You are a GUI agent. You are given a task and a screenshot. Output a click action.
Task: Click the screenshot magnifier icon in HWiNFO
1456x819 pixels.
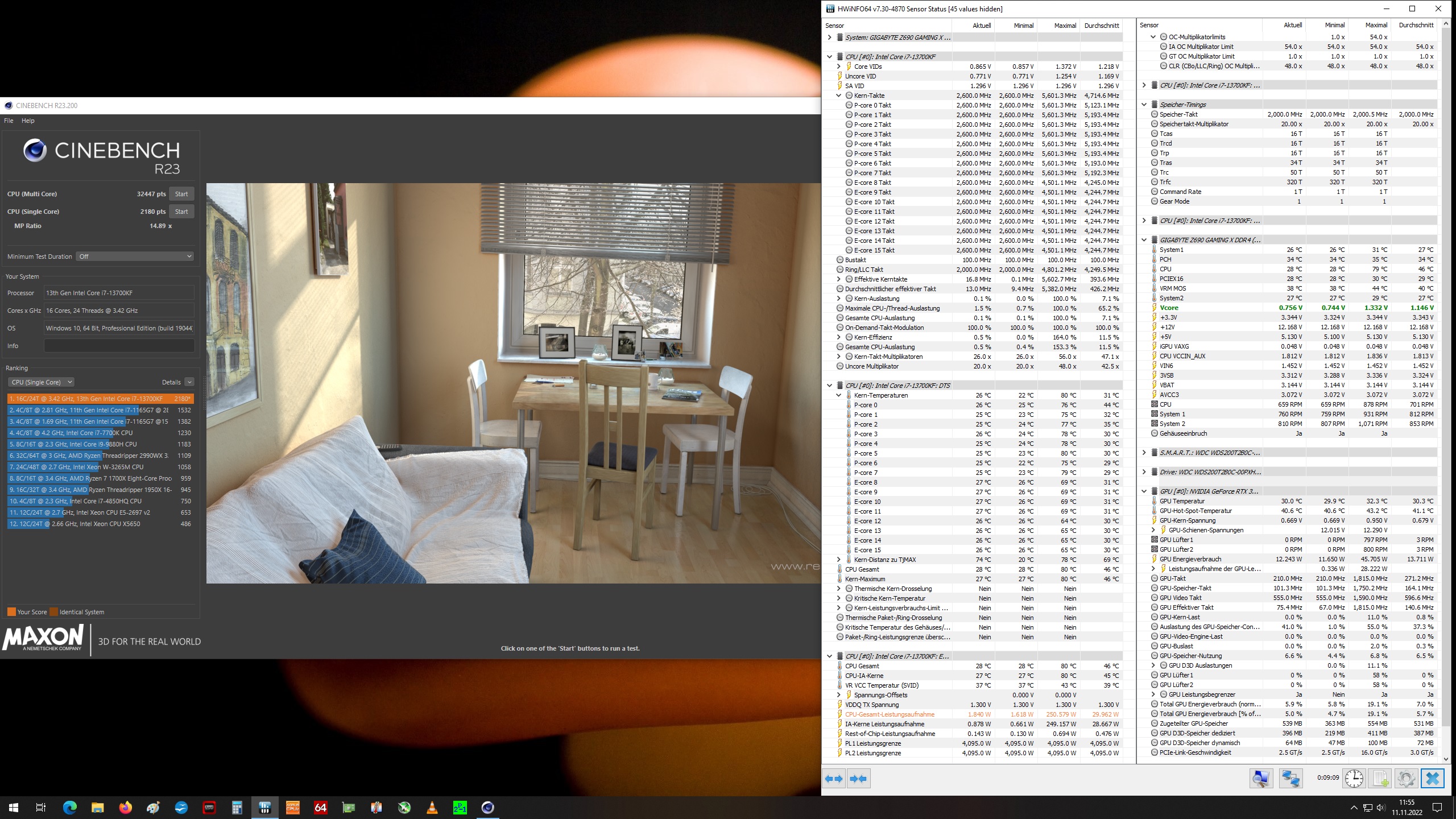click(x=1262, y=777)
